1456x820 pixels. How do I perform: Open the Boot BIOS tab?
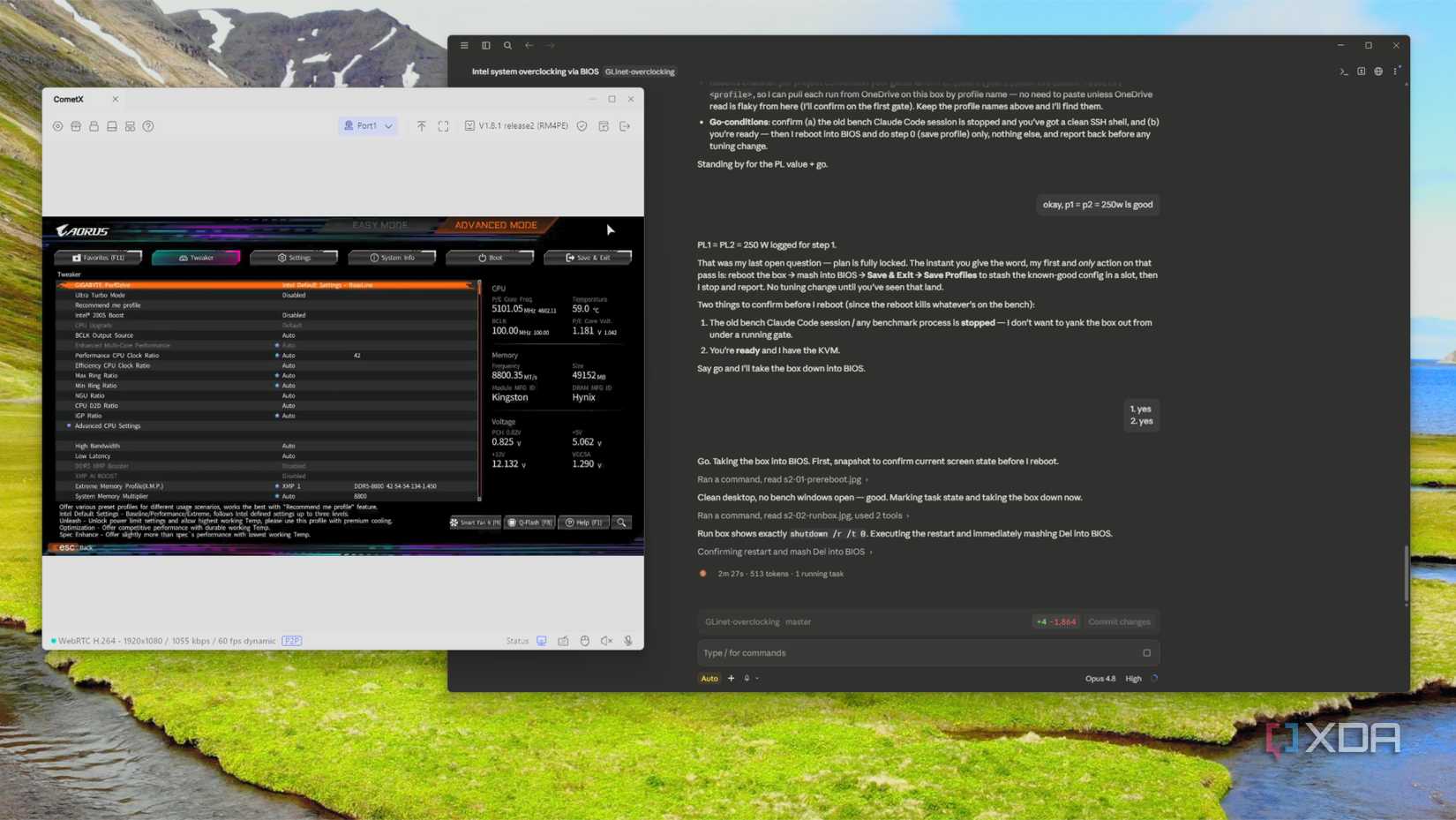[x=490, y=258]
